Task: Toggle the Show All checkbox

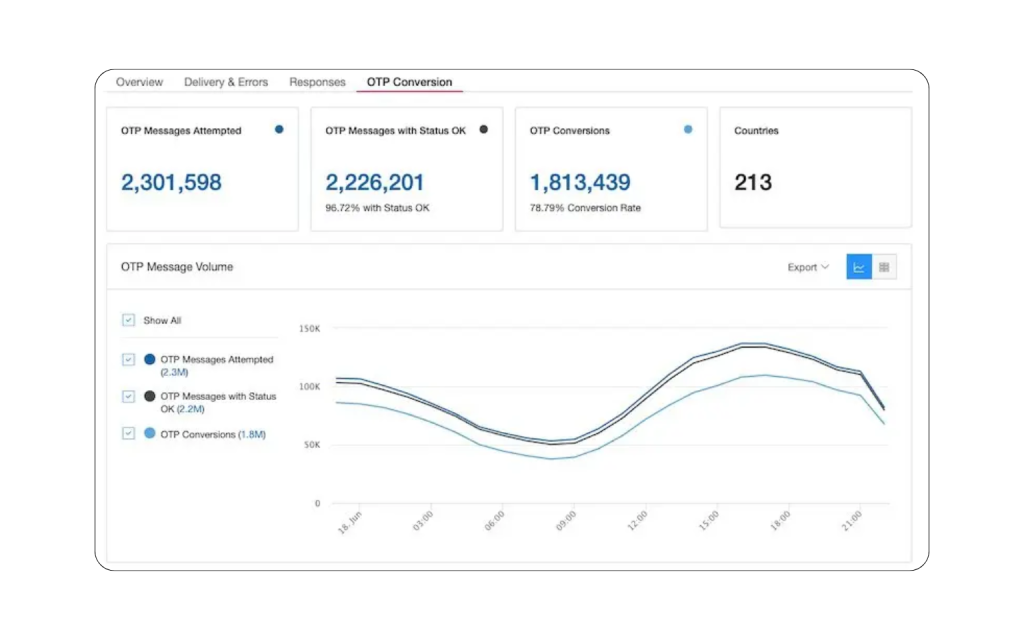Action: tap(128, 321)
